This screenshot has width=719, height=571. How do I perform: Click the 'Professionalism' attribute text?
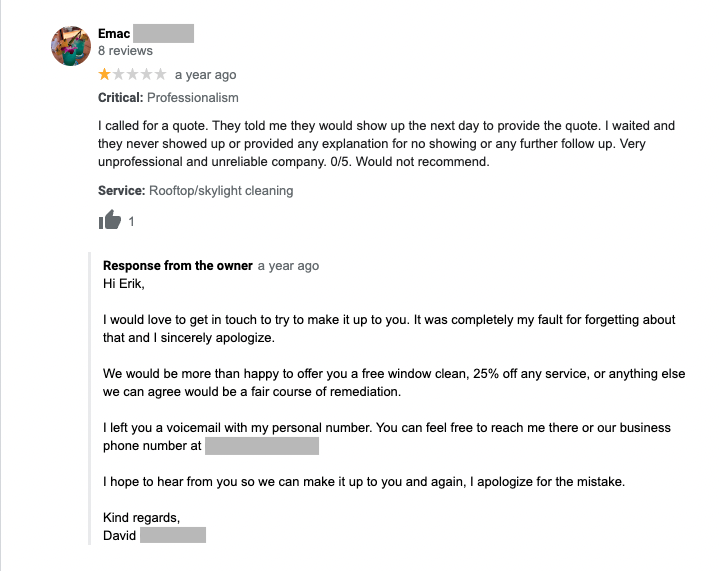pos(193,98)
